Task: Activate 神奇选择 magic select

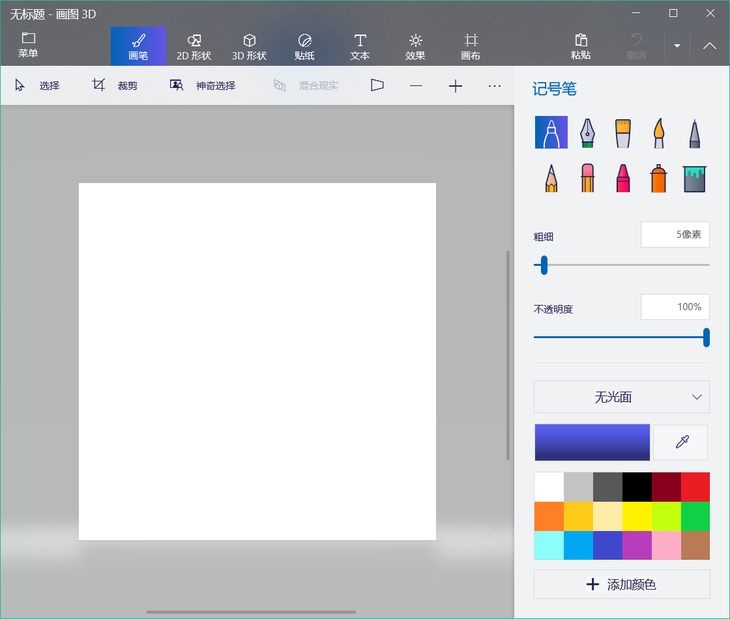Action: pyautogui.click(x=203, y=86)
